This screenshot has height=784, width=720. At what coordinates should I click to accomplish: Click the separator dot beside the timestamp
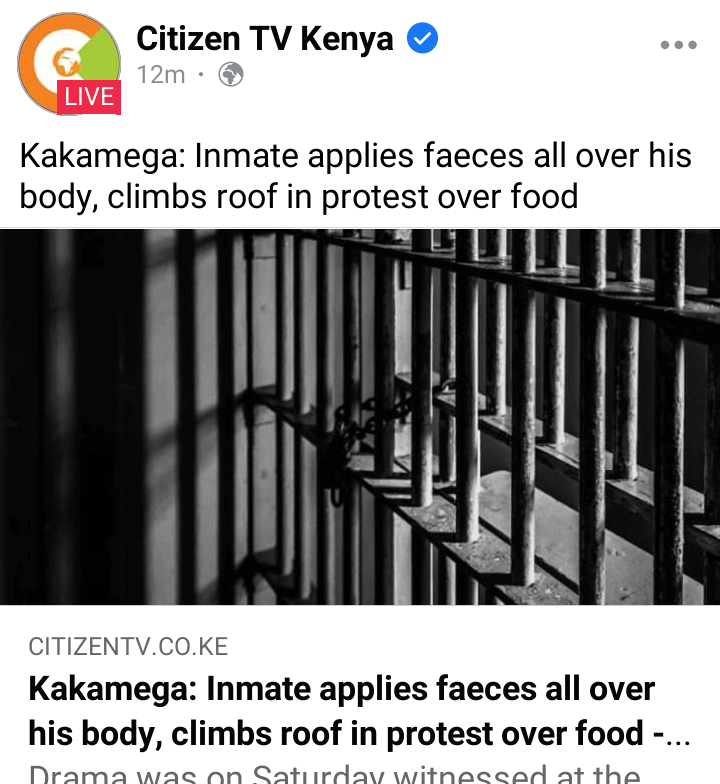(201, 76)
